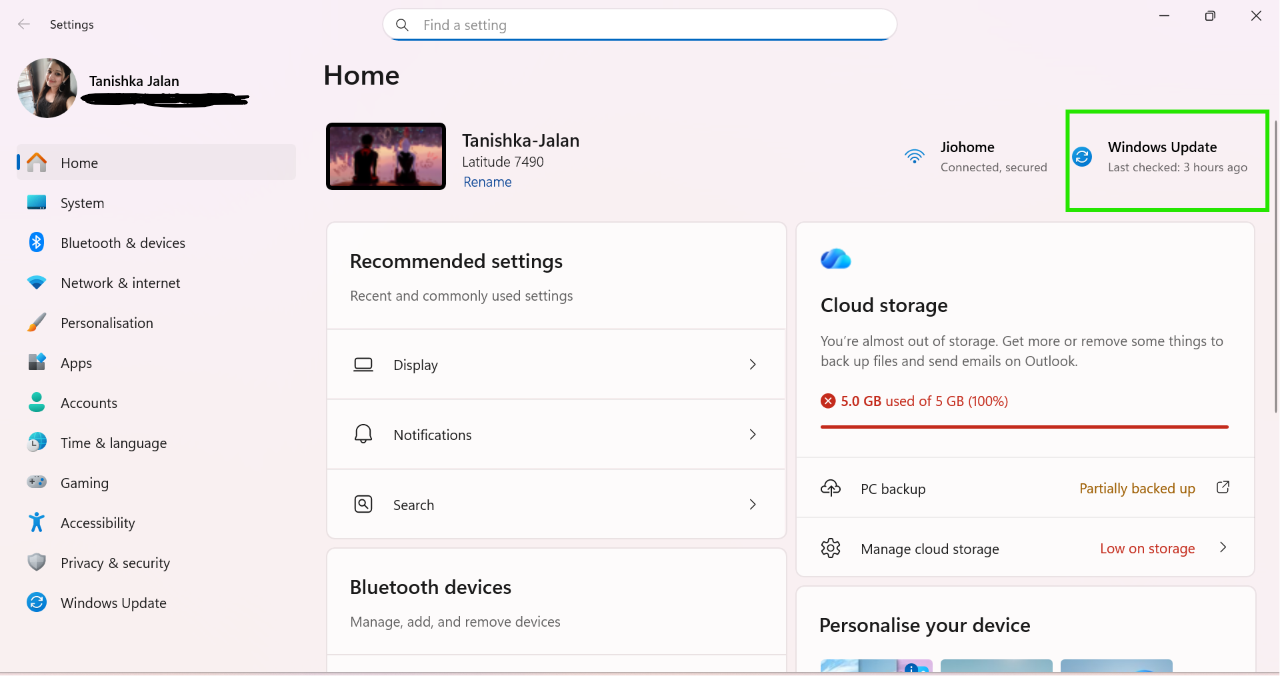Restore down the Settings window
1280x676 pixels.
pyautogui.click(x=1210, y=16)
